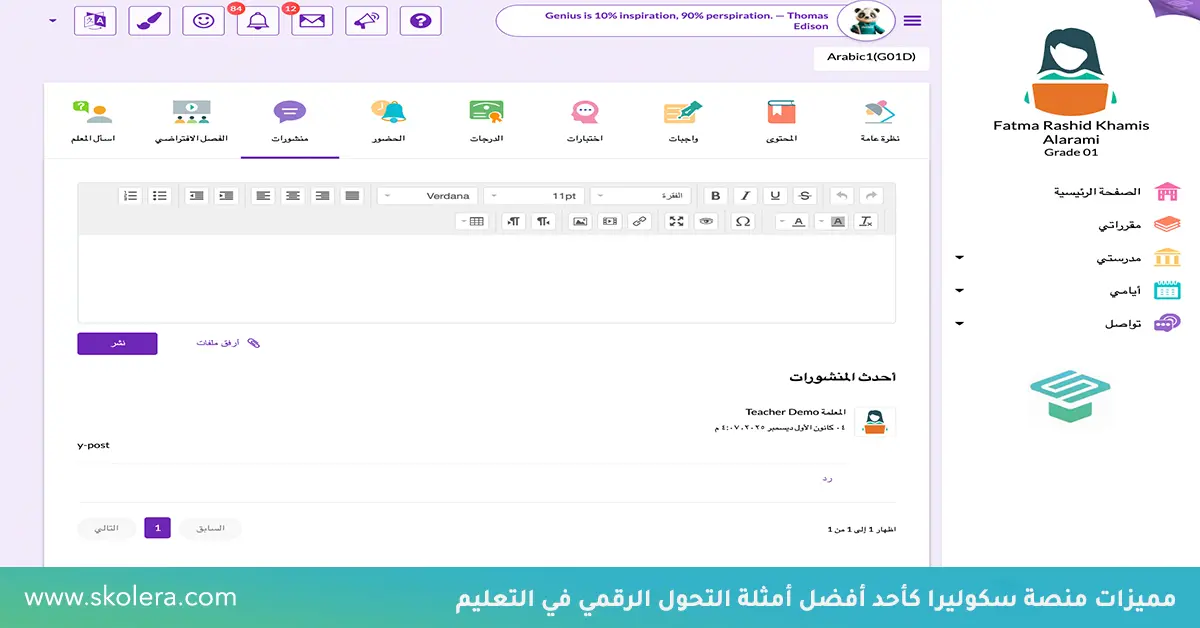The width and height of the screenshot is (1200, 628).
Task: Click the Teacher Demo post avatar
Action: click(875, 421)
